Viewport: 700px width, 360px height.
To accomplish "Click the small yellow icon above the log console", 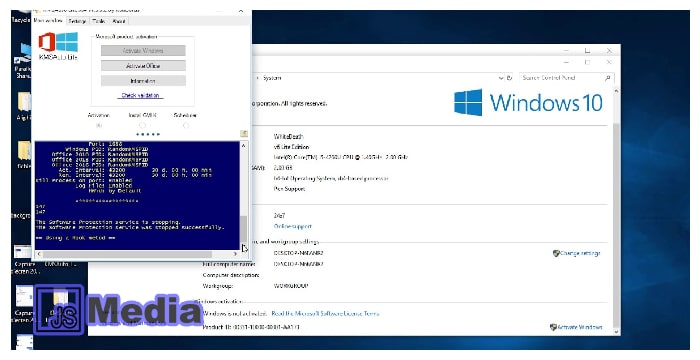I will click(244, 133).
